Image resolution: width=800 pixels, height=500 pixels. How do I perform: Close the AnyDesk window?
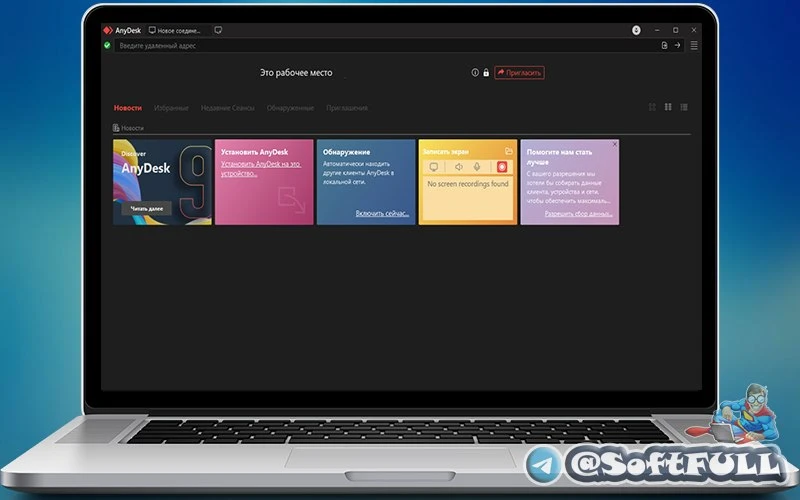tap(694, 30)
